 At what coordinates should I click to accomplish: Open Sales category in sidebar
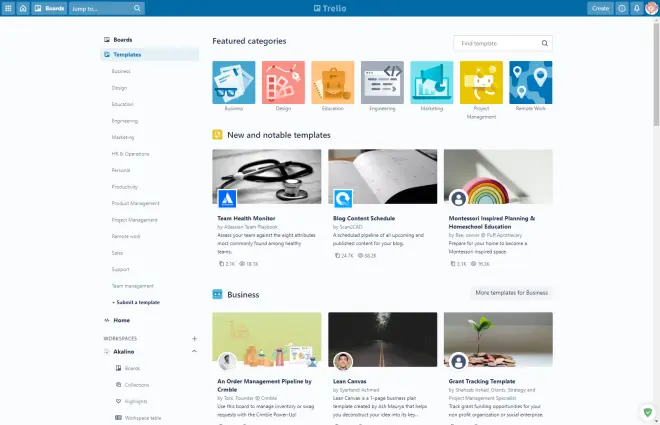click(x=117, y=252)
